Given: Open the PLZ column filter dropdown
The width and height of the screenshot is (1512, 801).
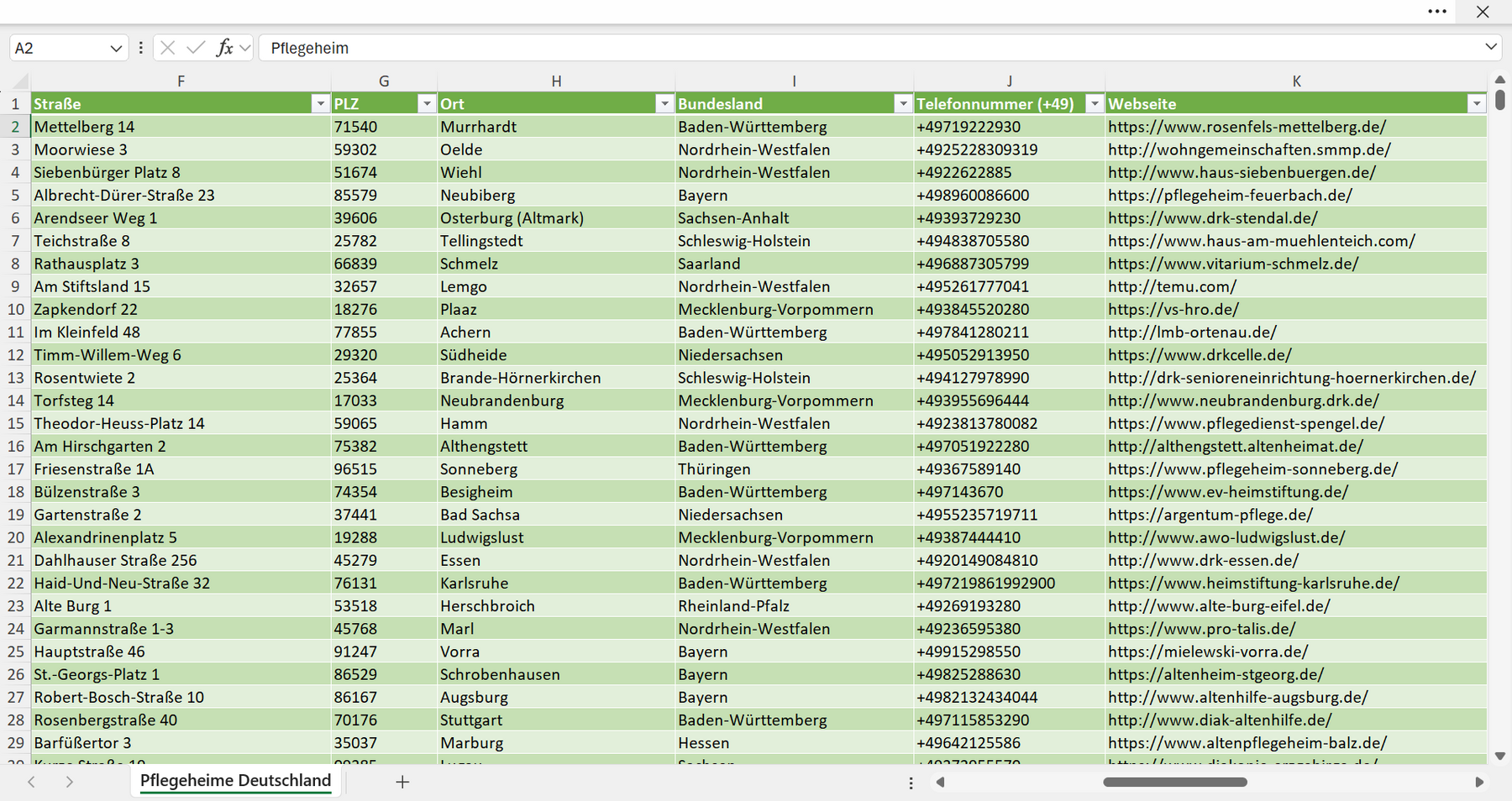Looking at the screenshot, I should point(427,103).
